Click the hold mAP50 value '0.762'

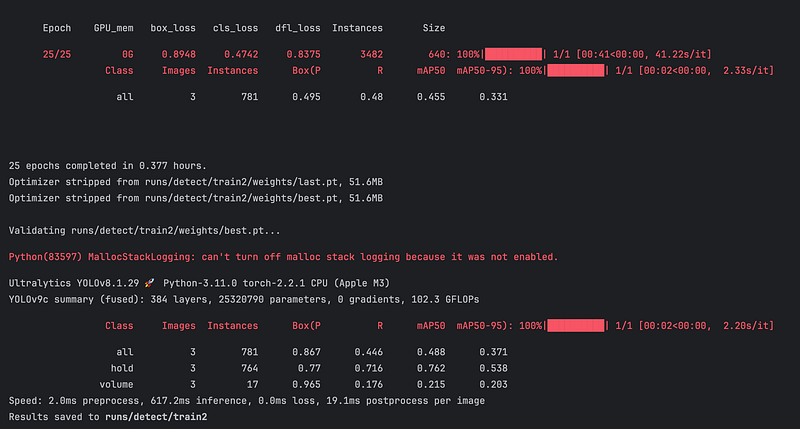tap(431, 368)
